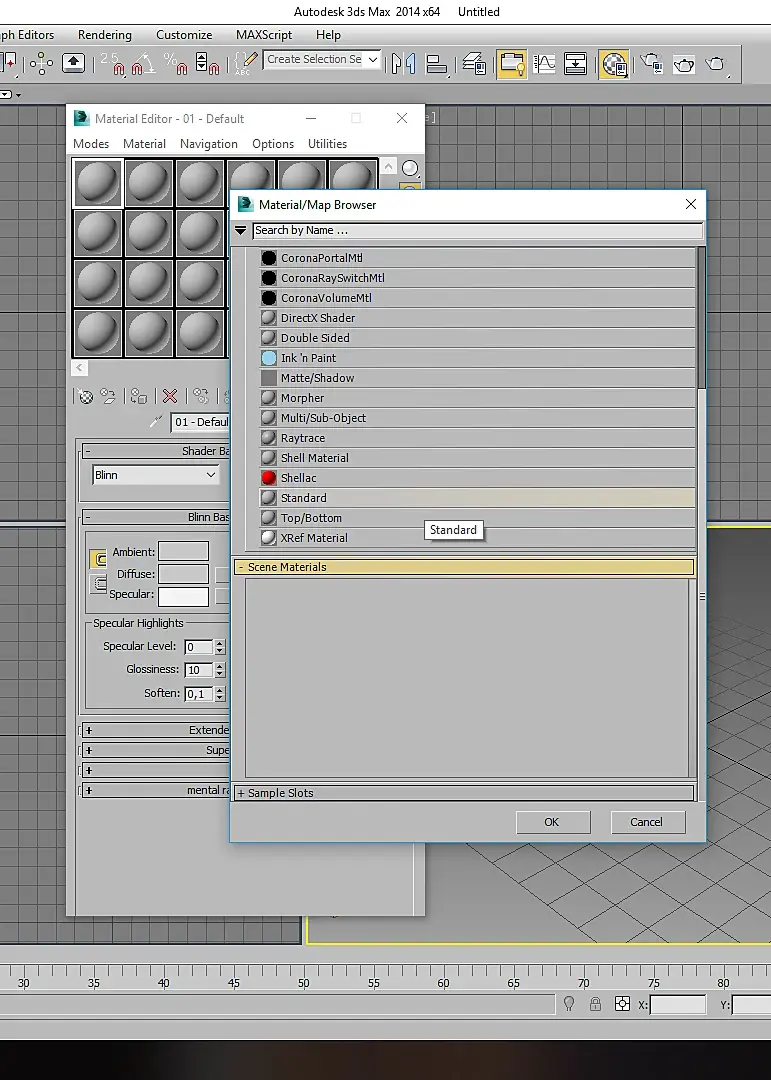Screen dimensions: 771x1080
Task: Open Material/Map Browser options arrow
Action: tap(240, 231)
